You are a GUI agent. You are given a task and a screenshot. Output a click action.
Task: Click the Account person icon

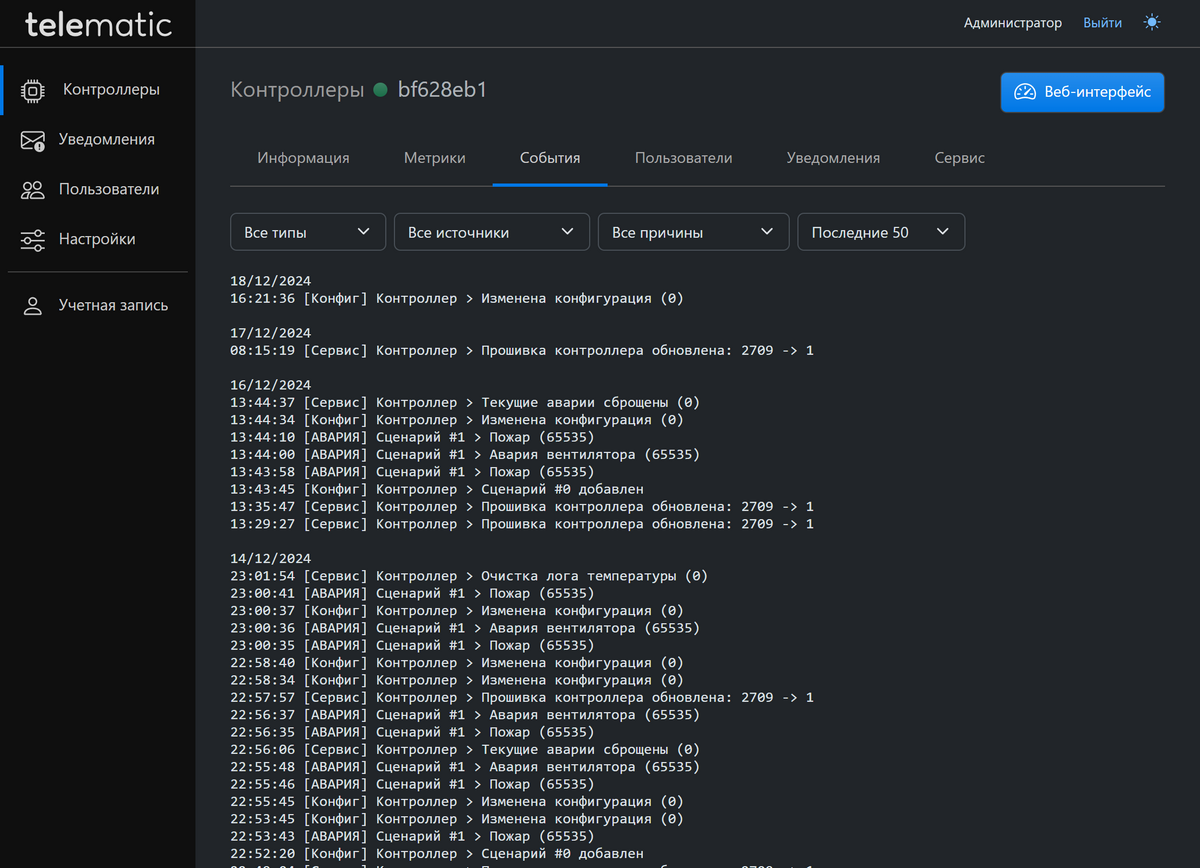coord(33,306)
